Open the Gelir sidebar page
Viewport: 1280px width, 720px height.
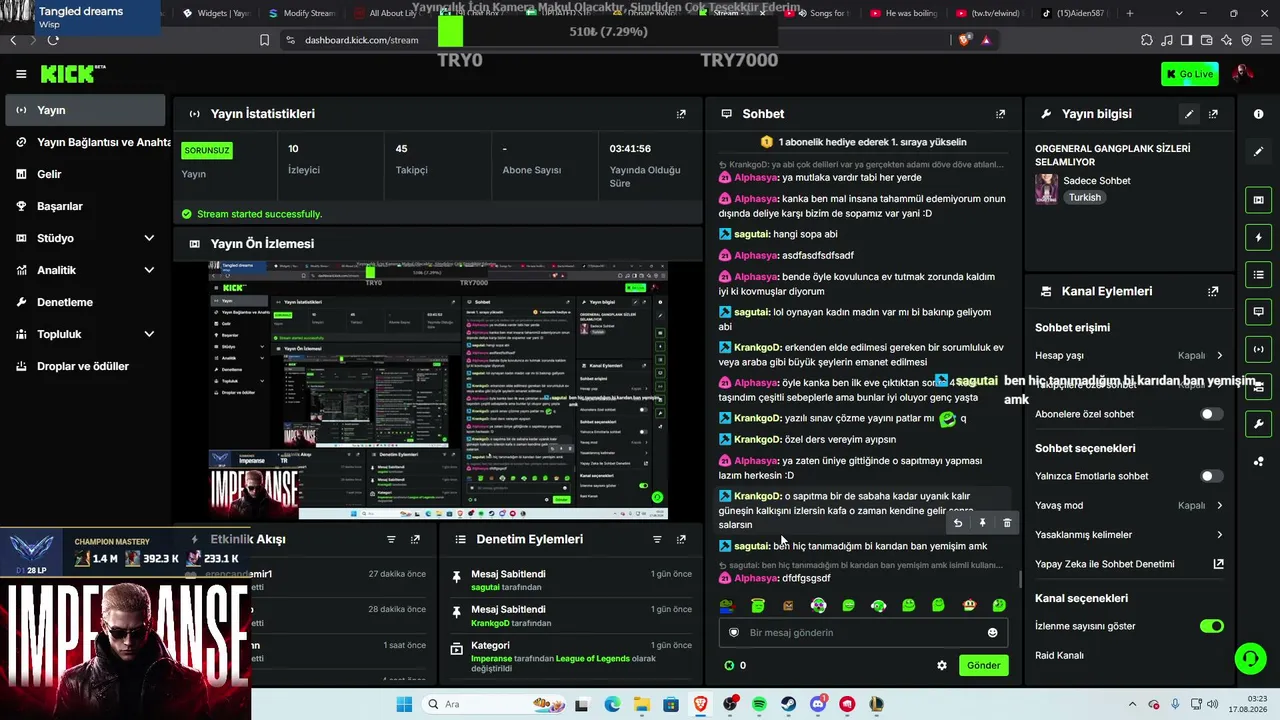pos(84,174)
